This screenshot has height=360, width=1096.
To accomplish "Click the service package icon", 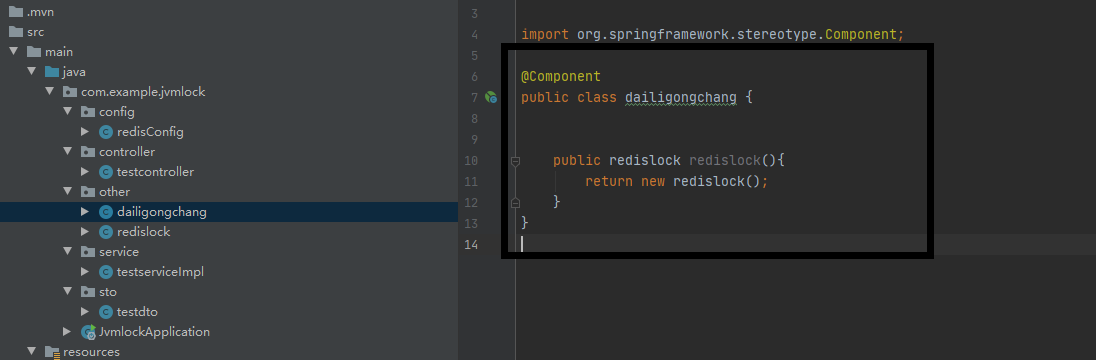I will 88,252.
